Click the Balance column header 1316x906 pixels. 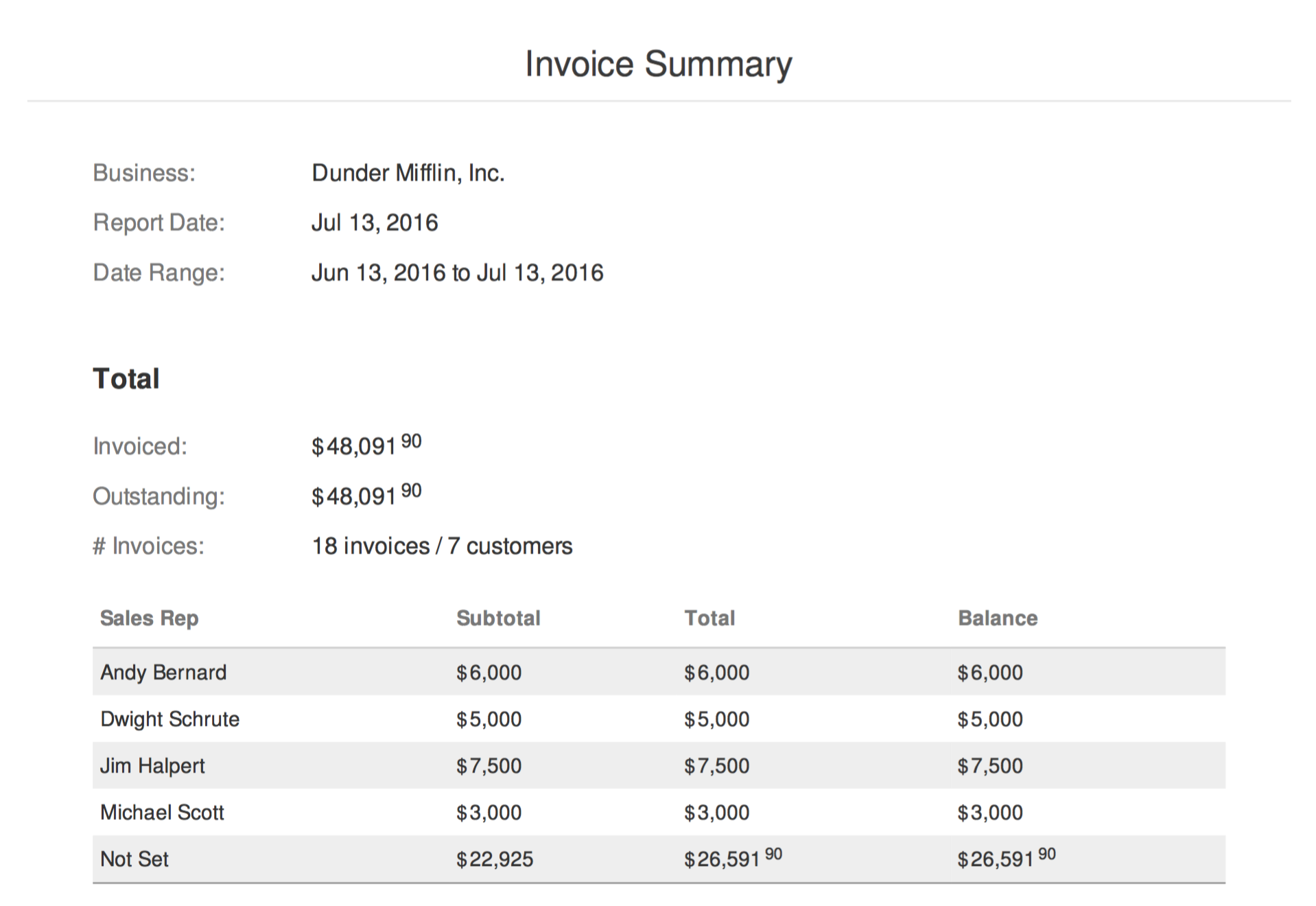998,618
